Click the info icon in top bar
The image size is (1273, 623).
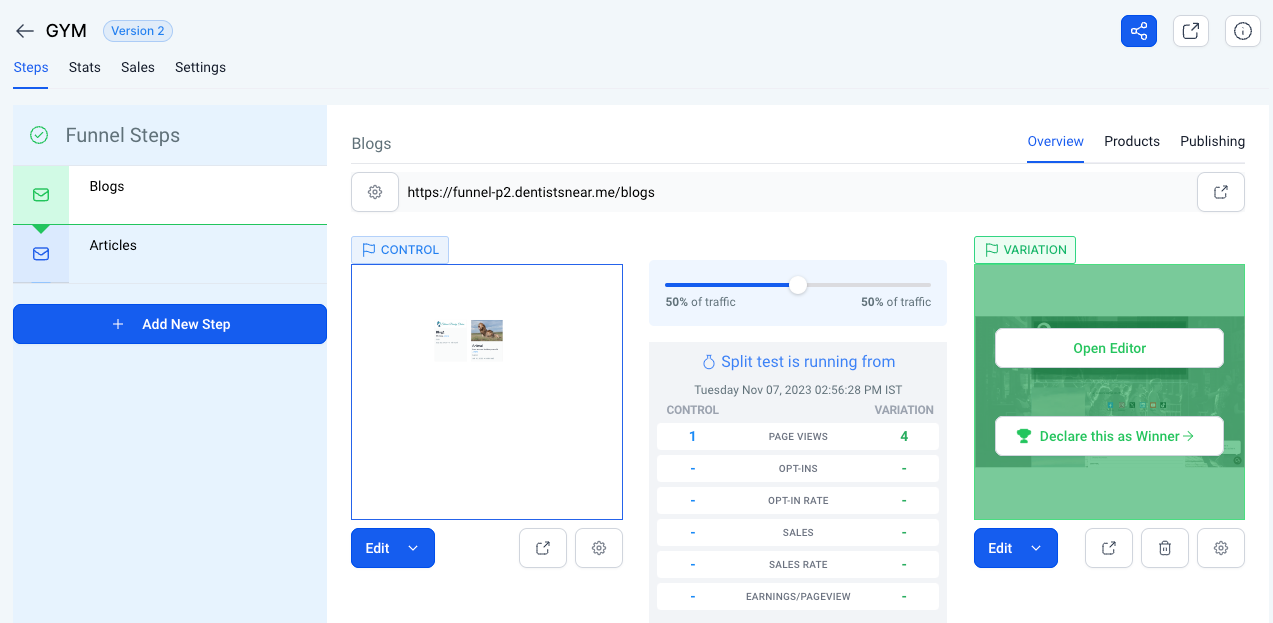[1243, 31]
